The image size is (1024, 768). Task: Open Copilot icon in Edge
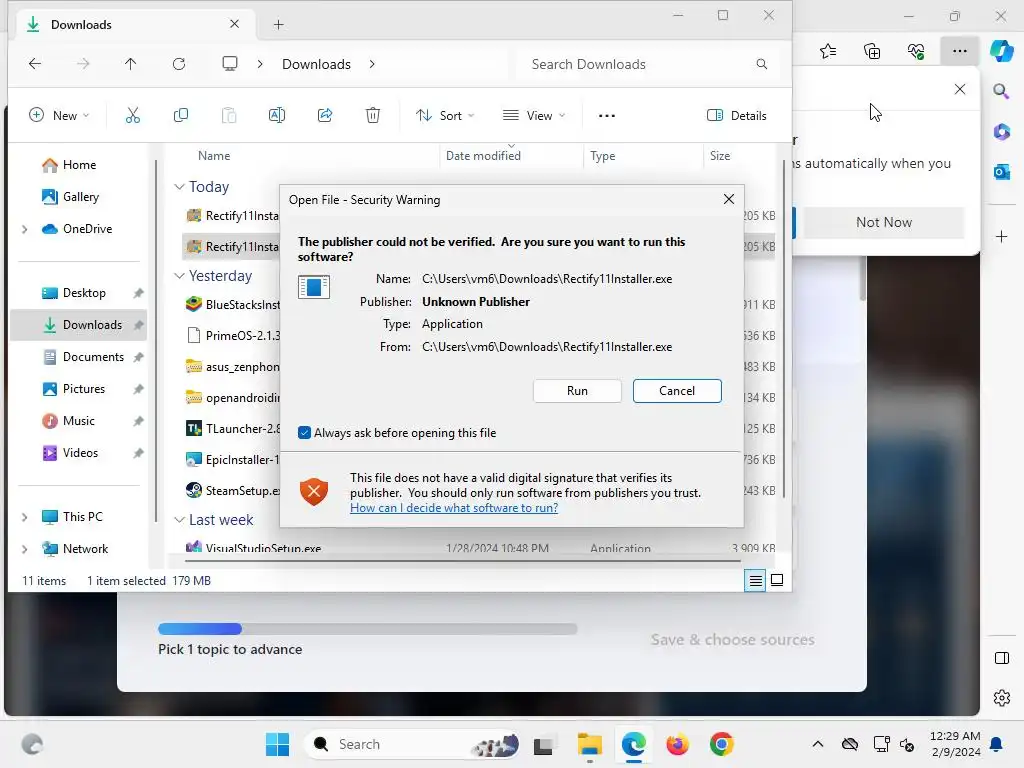click(x=1002, y=51)
